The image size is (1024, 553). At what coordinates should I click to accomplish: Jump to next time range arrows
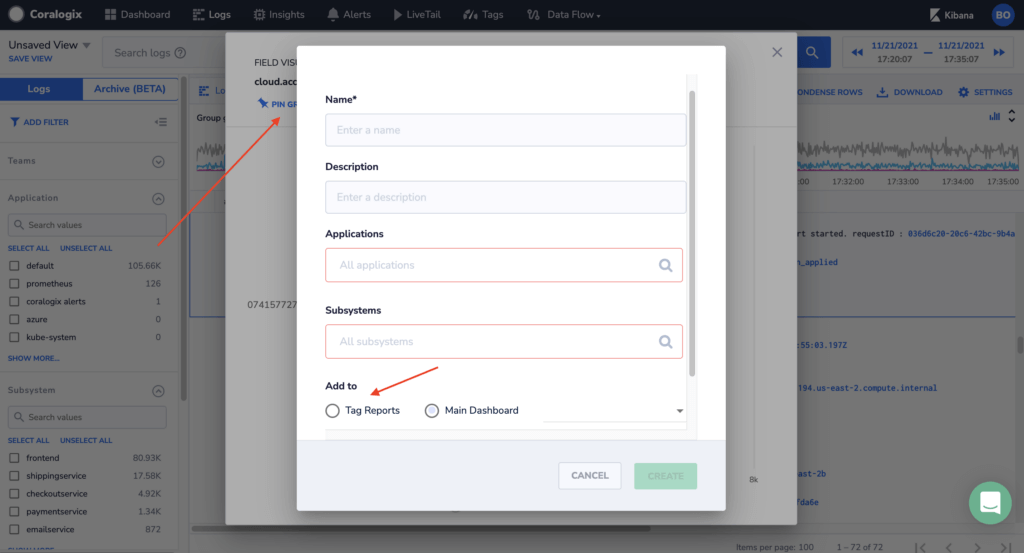click(x=999, y=52)
